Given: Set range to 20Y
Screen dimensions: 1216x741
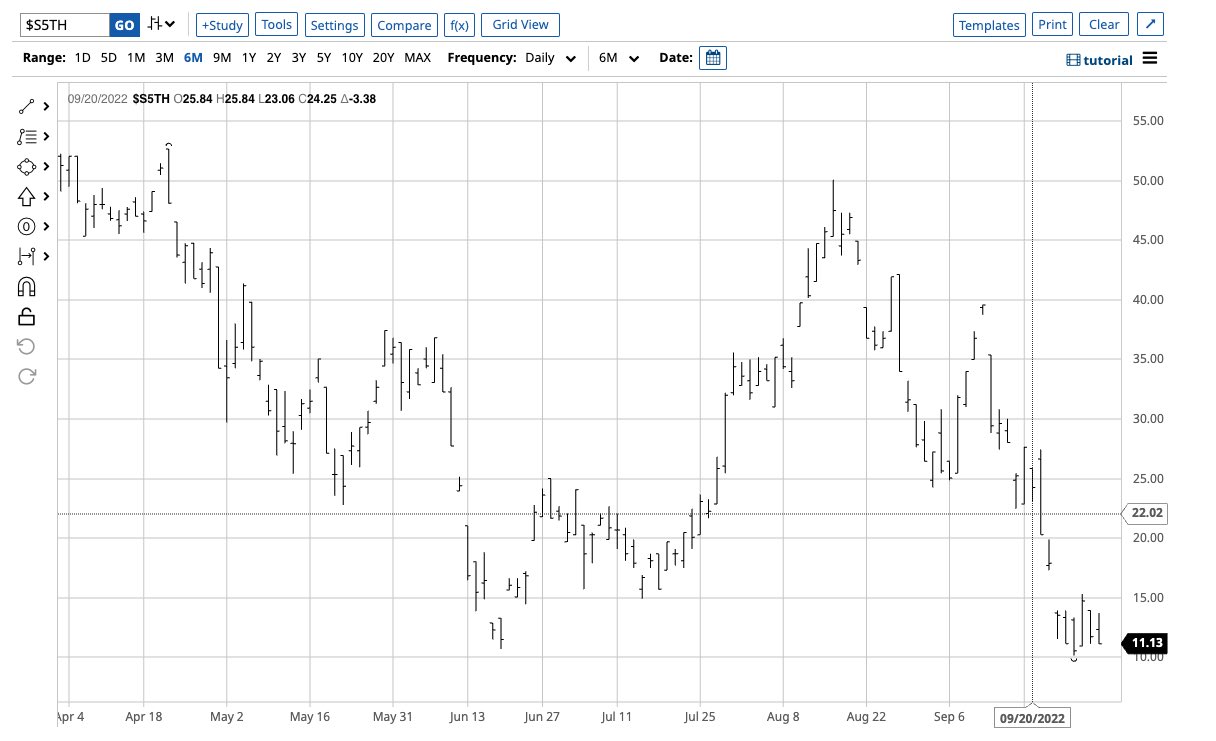Looking at the screenshot, I should point(383,58).
